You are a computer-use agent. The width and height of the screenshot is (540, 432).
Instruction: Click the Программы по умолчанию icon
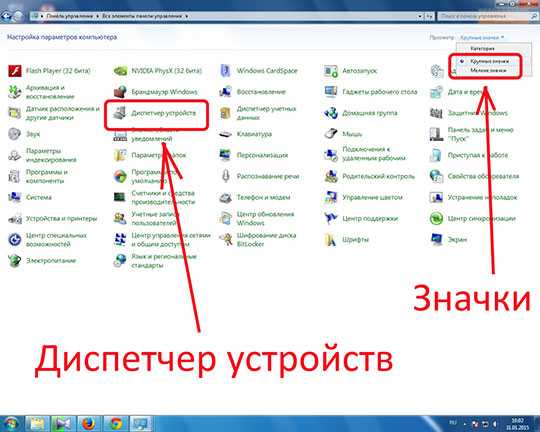[x=120, y=176]
